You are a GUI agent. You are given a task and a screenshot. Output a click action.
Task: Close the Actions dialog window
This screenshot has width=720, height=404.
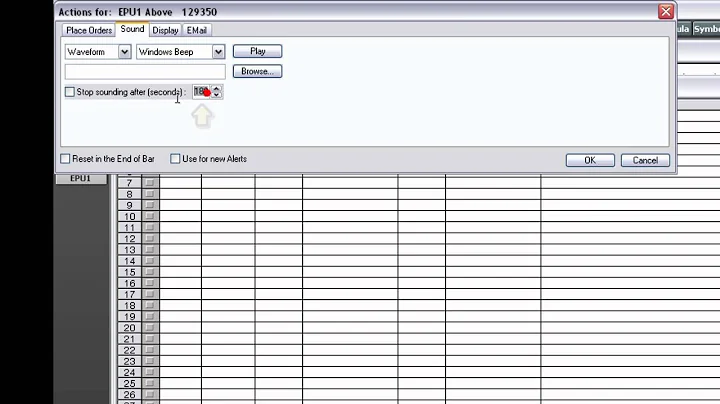click(666, 11)
